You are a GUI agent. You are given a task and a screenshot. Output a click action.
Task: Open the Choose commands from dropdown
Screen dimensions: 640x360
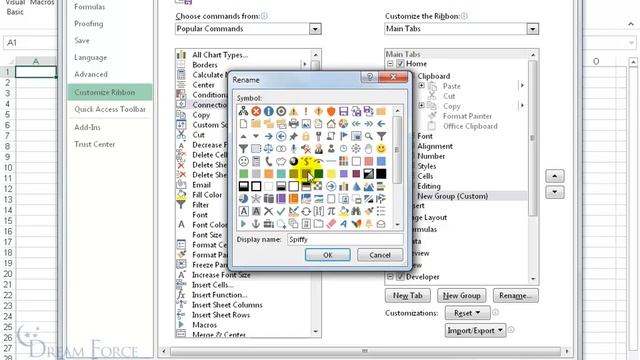coord(315,29)
